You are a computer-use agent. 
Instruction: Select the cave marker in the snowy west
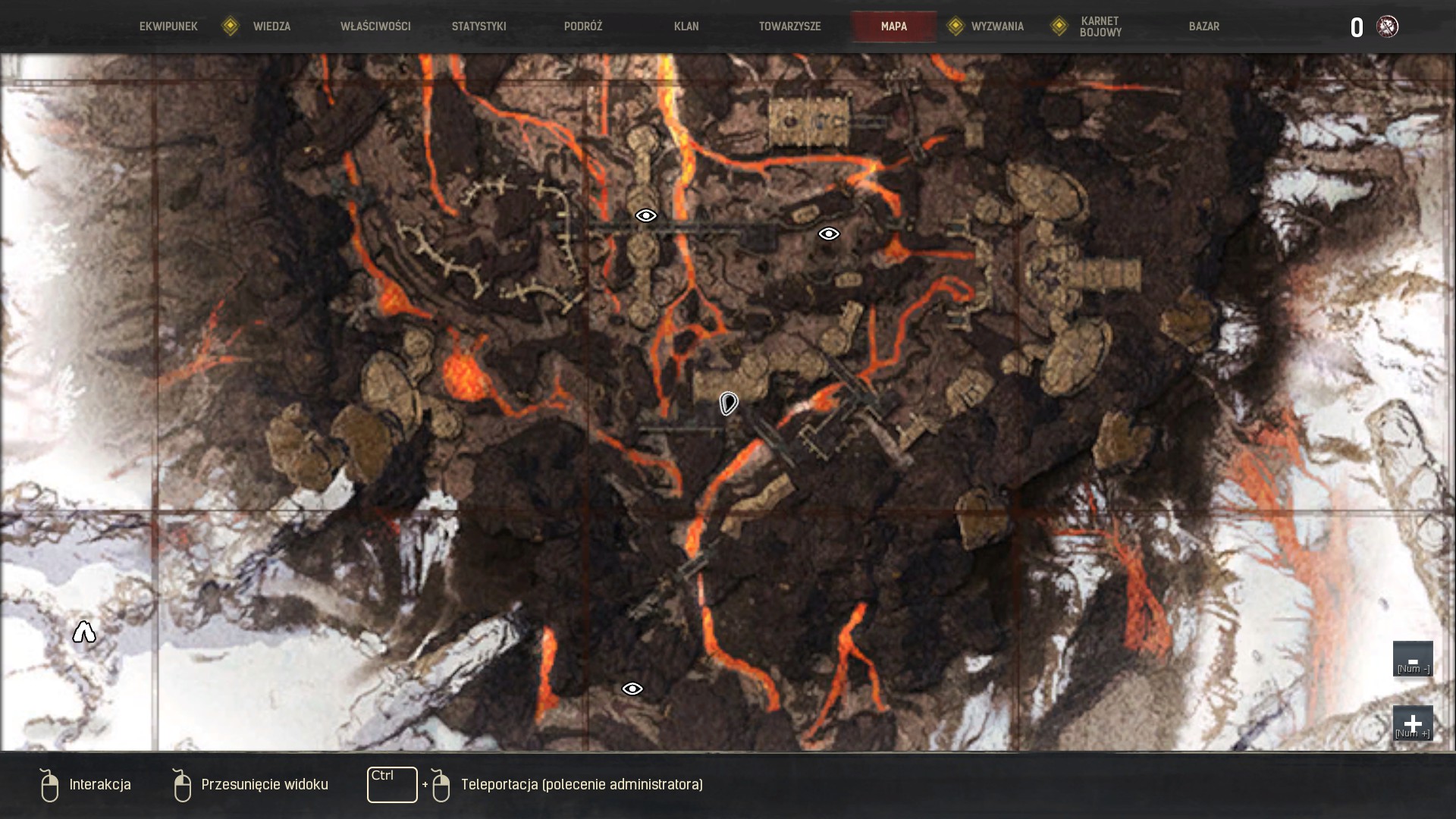coord(84,632)
